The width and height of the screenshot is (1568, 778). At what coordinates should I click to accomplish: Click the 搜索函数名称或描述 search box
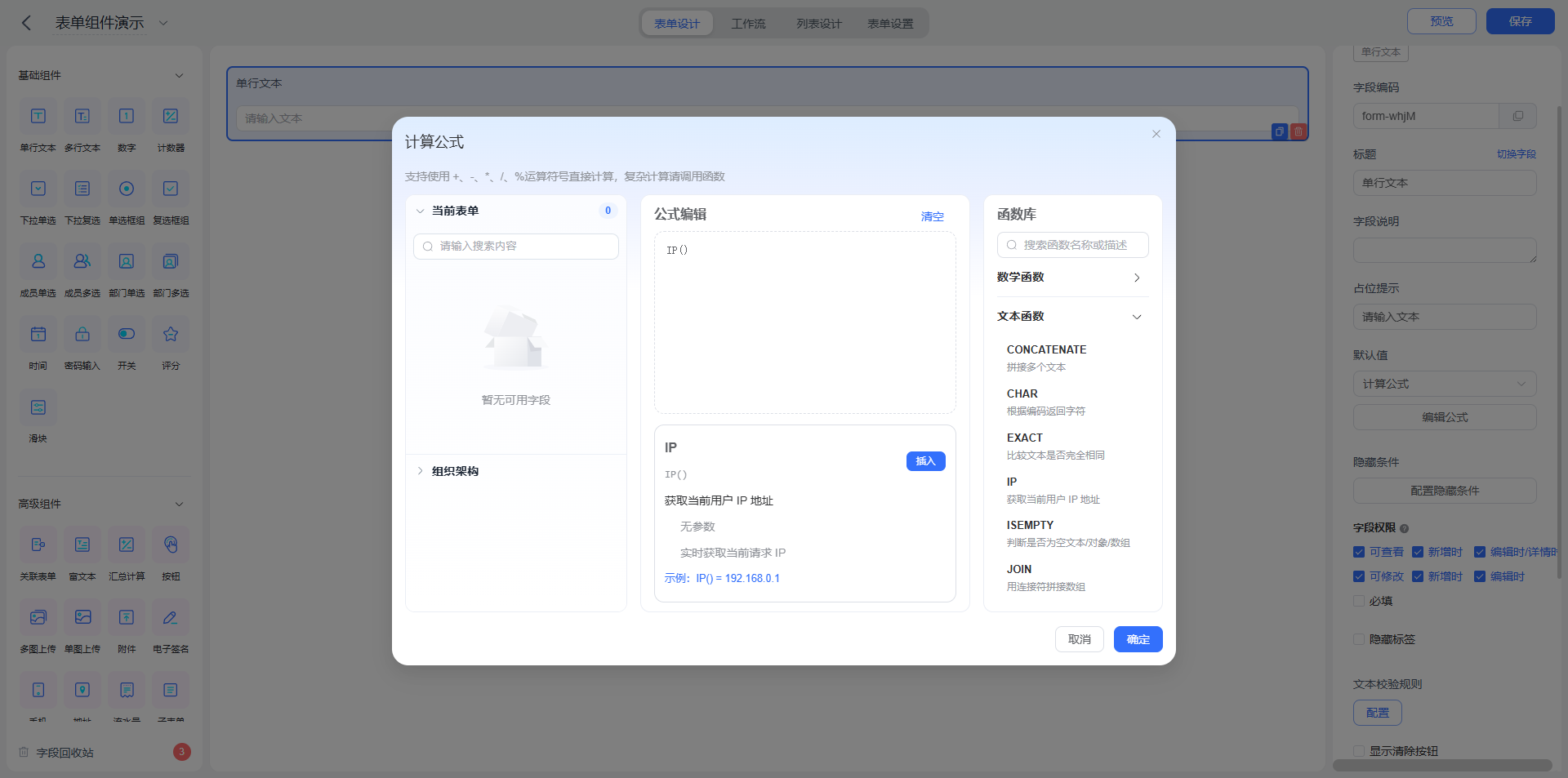click(1072, 245)
